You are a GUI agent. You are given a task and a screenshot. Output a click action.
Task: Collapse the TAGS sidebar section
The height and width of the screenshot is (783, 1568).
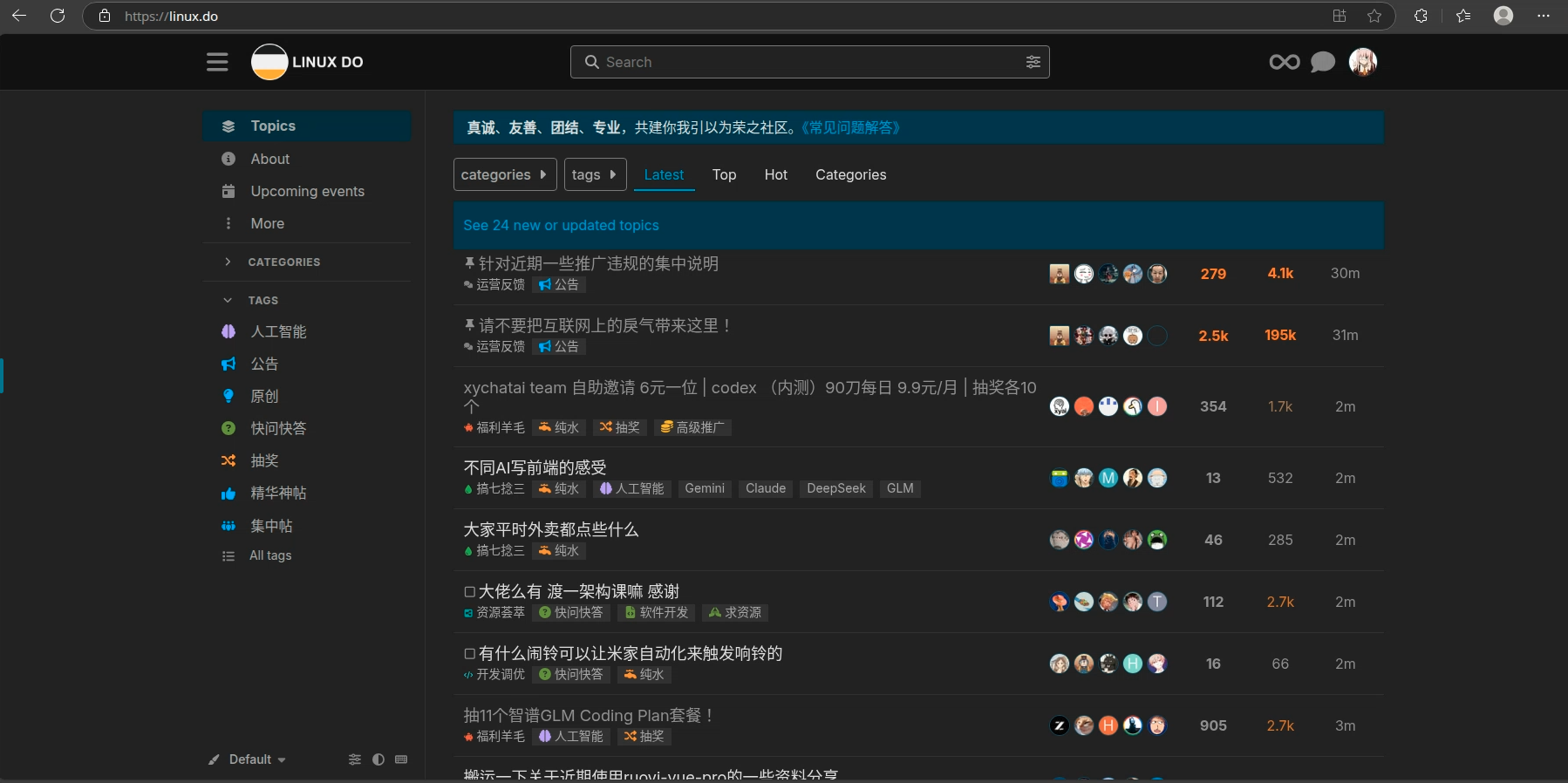[x=228, y=300]
